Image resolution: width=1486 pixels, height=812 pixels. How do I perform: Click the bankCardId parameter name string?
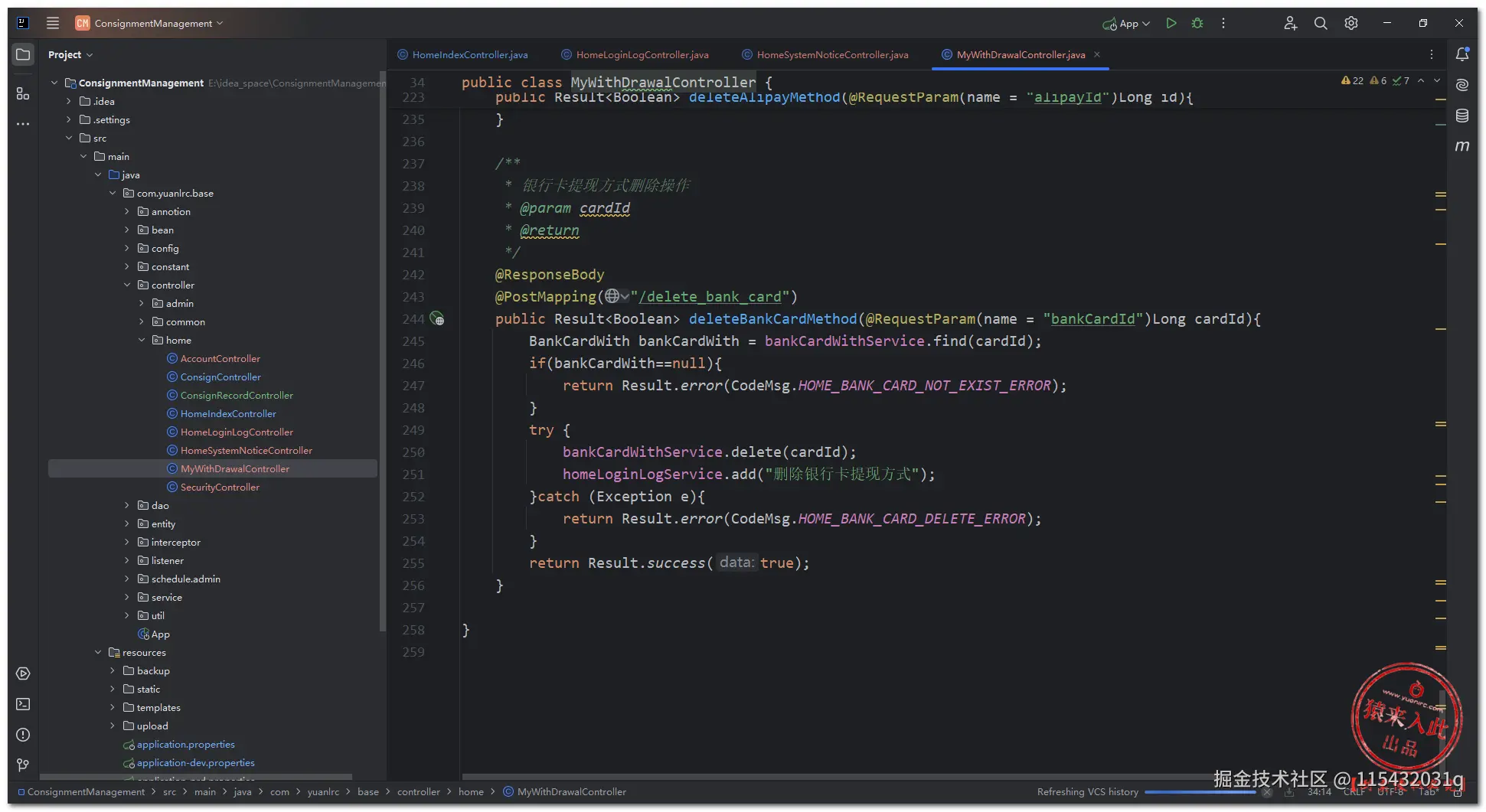coord(1093,318)
